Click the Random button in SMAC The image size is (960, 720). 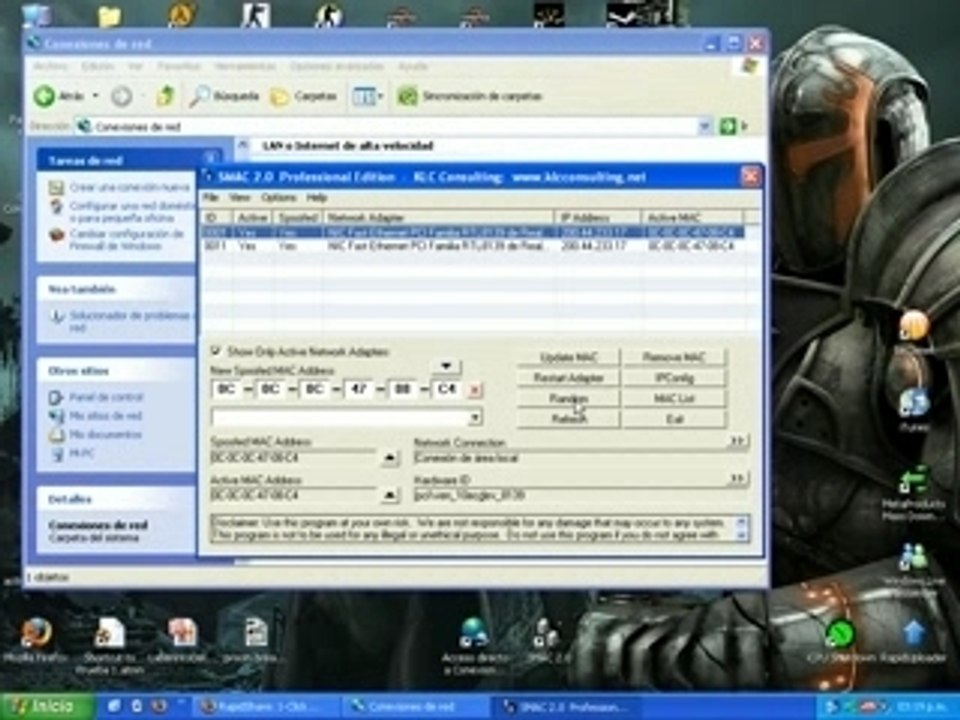click(x=569, y=399)
